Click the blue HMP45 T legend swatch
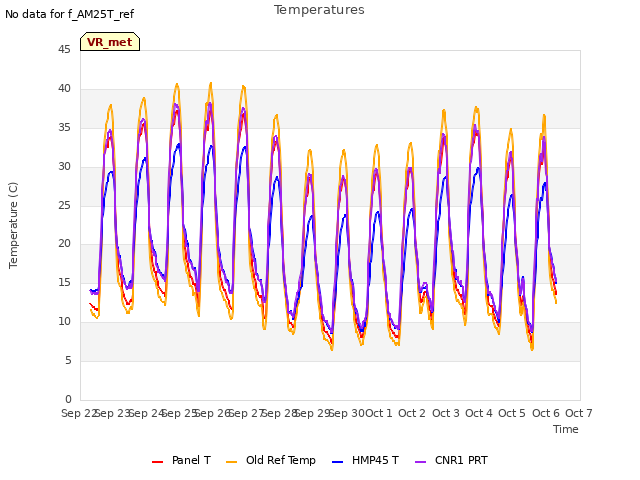 [338, 462]
